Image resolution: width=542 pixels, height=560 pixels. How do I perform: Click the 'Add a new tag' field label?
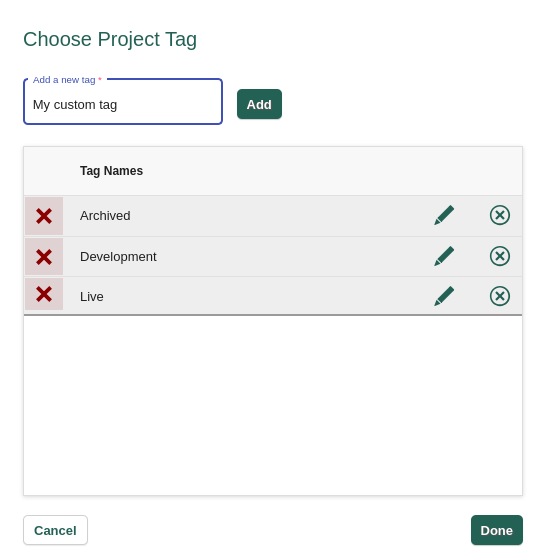[x=64, y=80]
